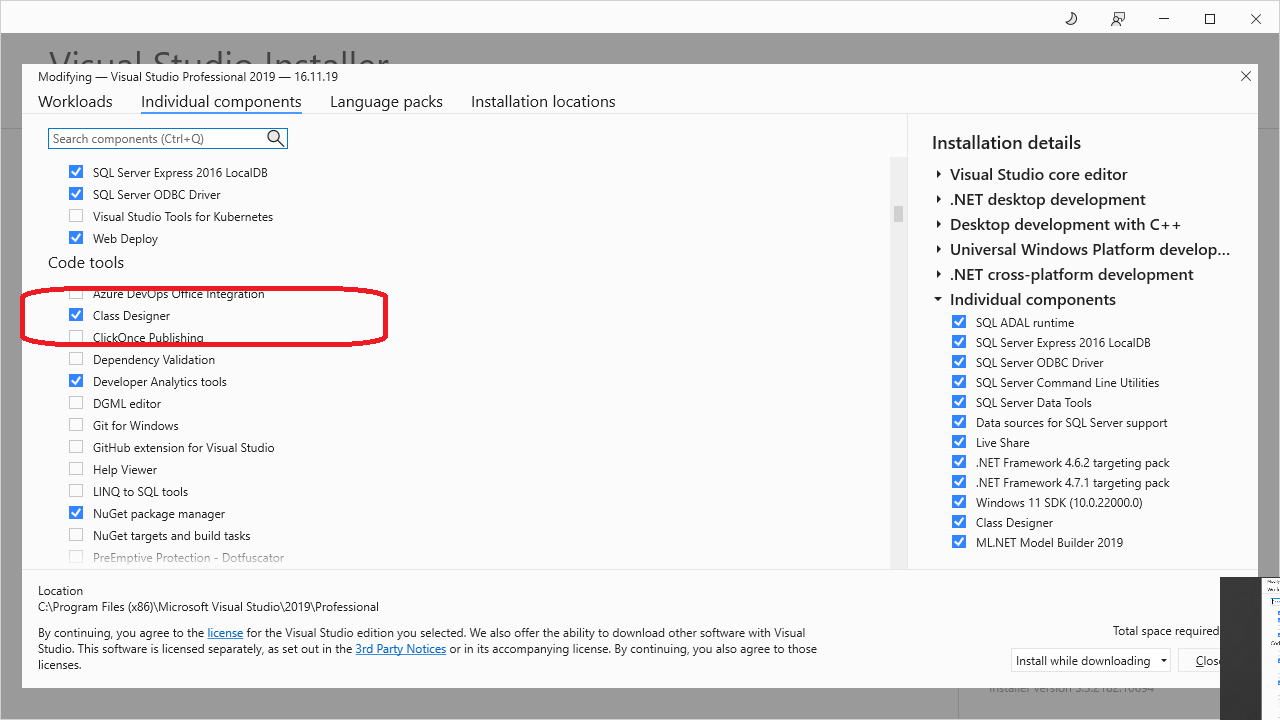Uncheck .NET Framework 4.7.1 targeting pack

tap(959, 482)
